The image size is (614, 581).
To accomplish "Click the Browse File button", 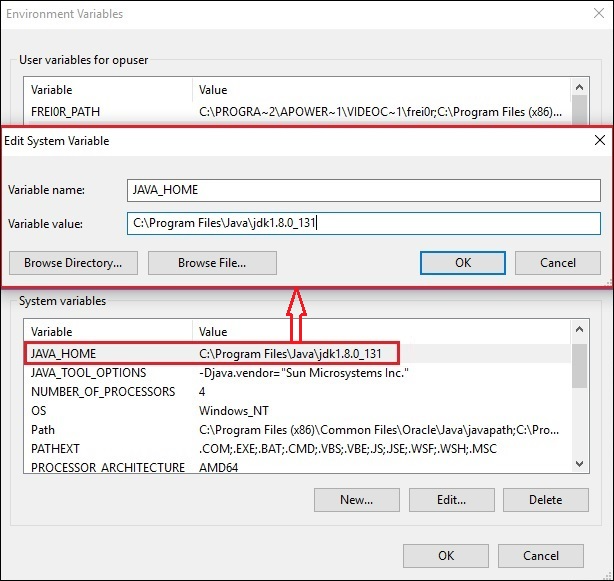I will (x=212, y=263).
